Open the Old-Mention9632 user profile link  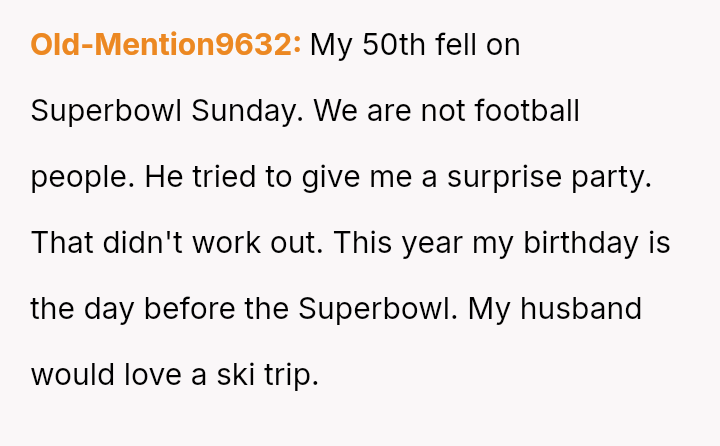point(166,45)
